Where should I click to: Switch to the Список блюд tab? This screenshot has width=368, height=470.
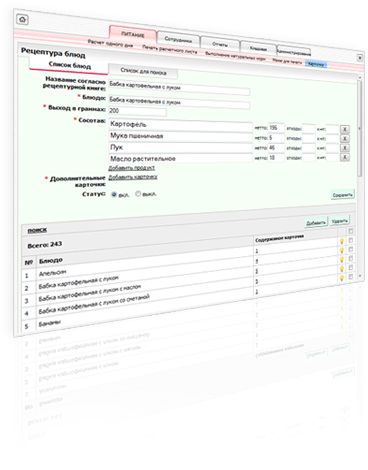tap(69, 65)
